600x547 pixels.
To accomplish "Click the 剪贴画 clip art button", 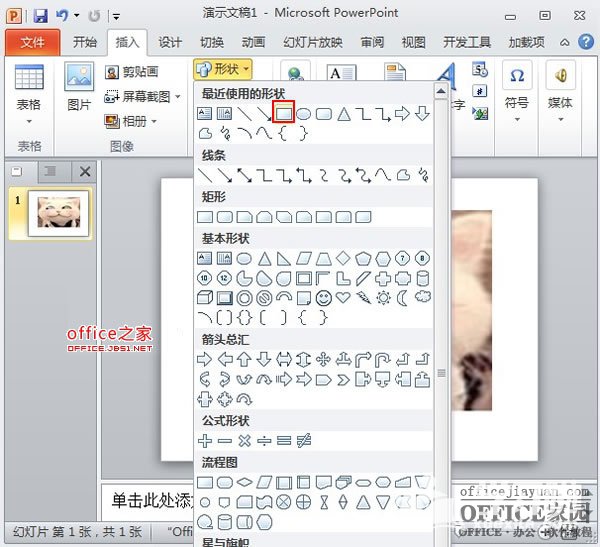I will point(132,72).
